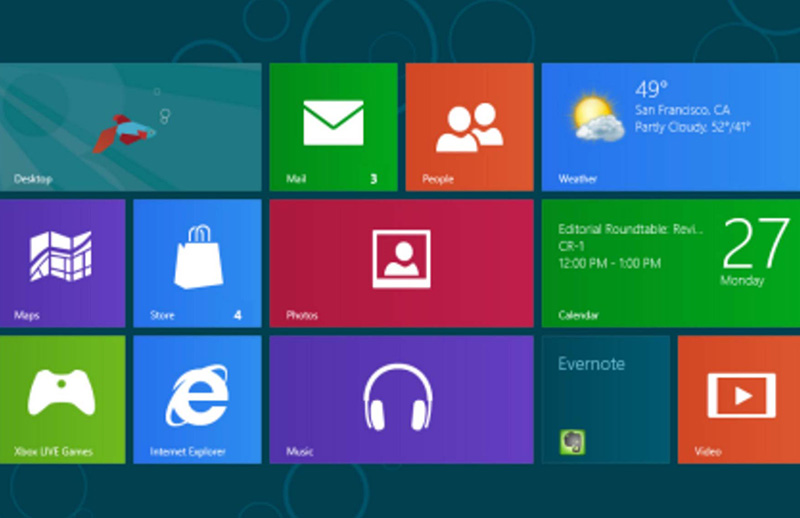Viewport: 800px width, 518px height.
Task: Click the Mail unread count 3
Action: click(x=373, y=179)
